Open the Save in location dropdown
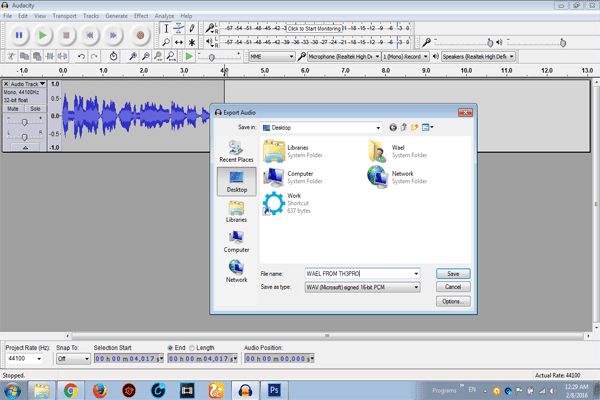Image resolution: width=600 pixels, height=400 pixels. pyautogui.click(x=377, y=128)
